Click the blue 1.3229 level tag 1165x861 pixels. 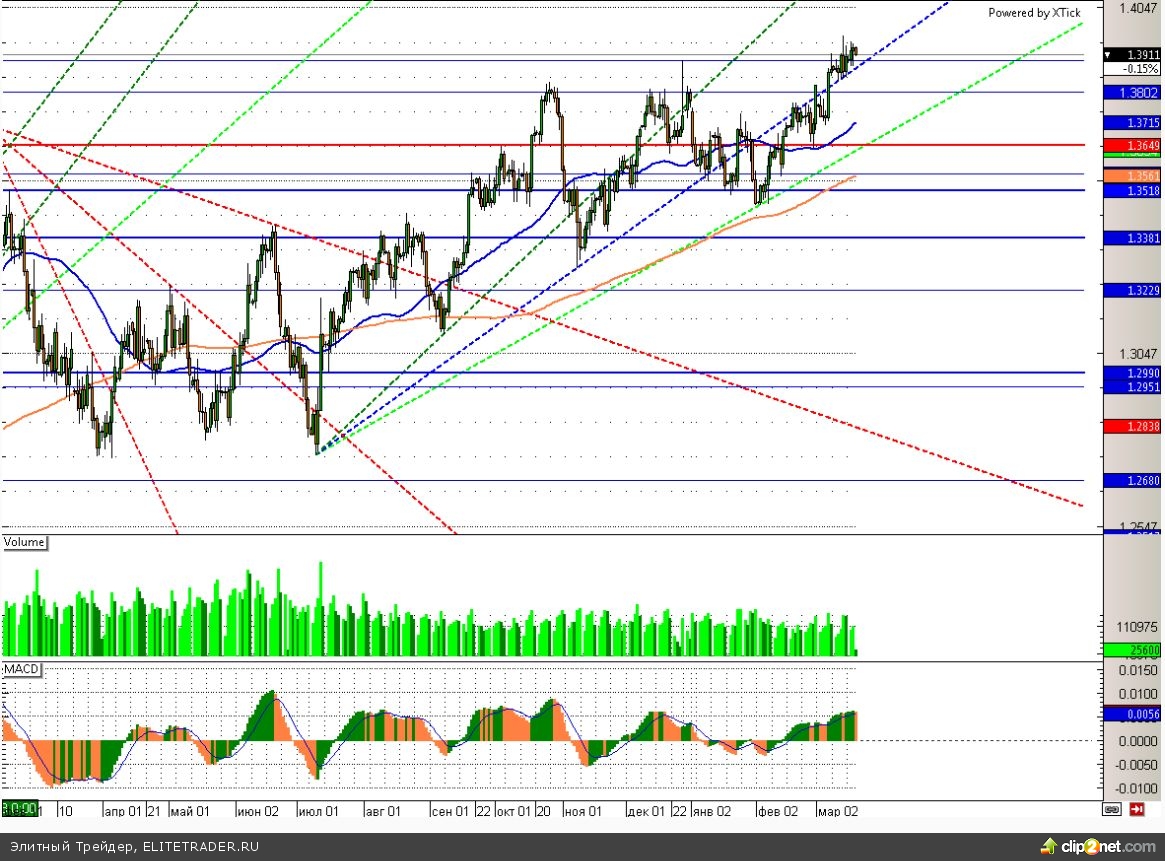[1132, 290]
